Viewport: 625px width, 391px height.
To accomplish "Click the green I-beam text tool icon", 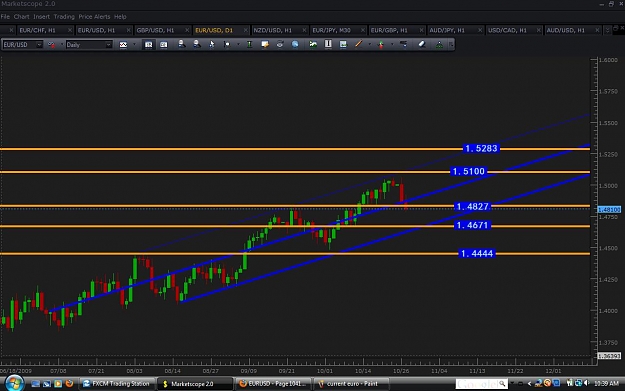I will (x=249, y=45).
